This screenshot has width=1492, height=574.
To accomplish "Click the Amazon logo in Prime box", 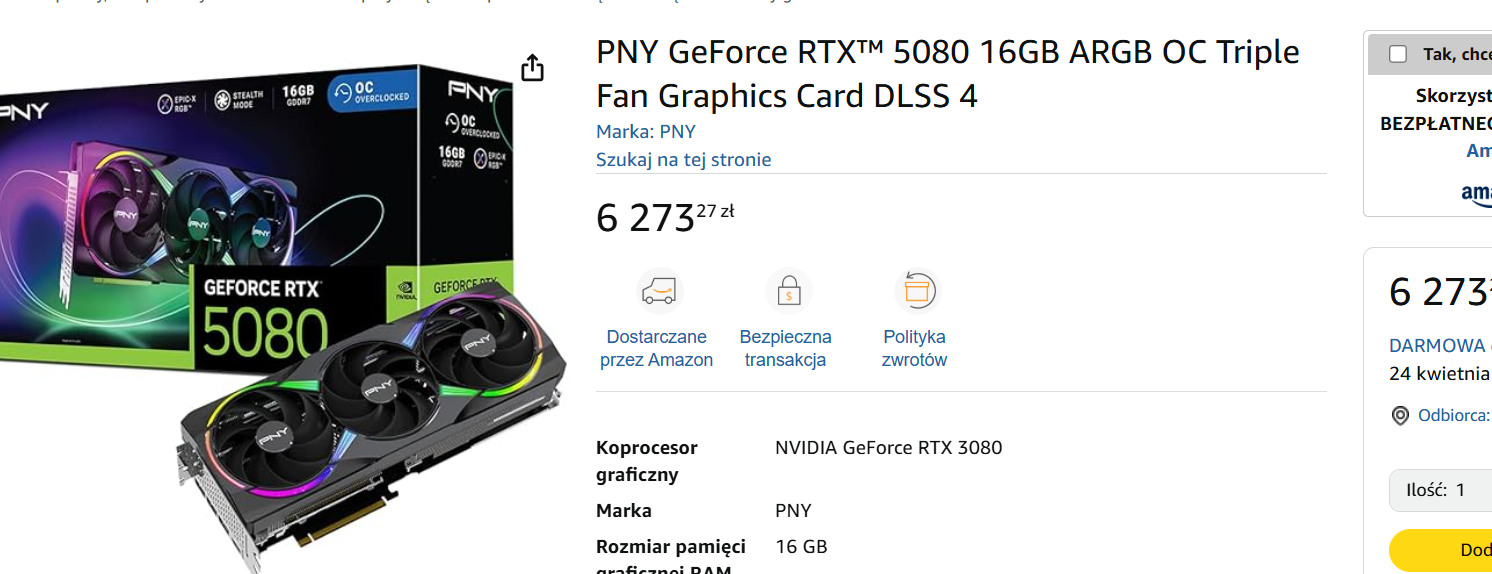I will click(x=1477, y=193).
